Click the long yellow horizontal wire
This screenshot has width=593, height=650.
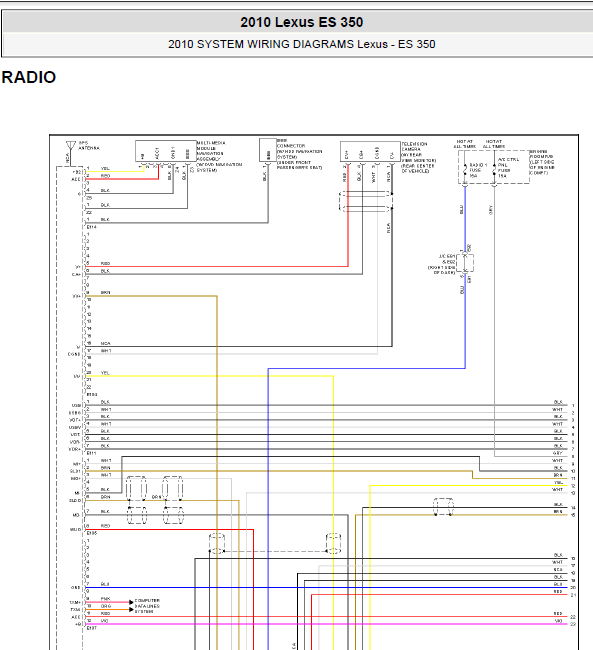tap(209, 376)
